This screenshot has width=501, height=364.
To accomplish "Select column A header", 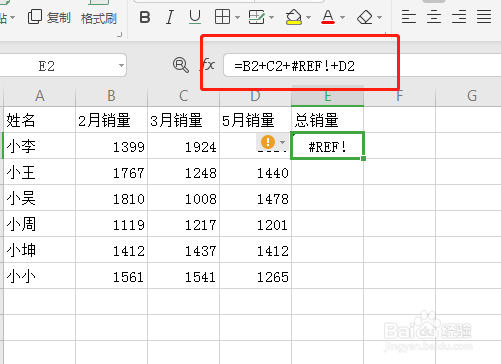I will click(40, 96).
